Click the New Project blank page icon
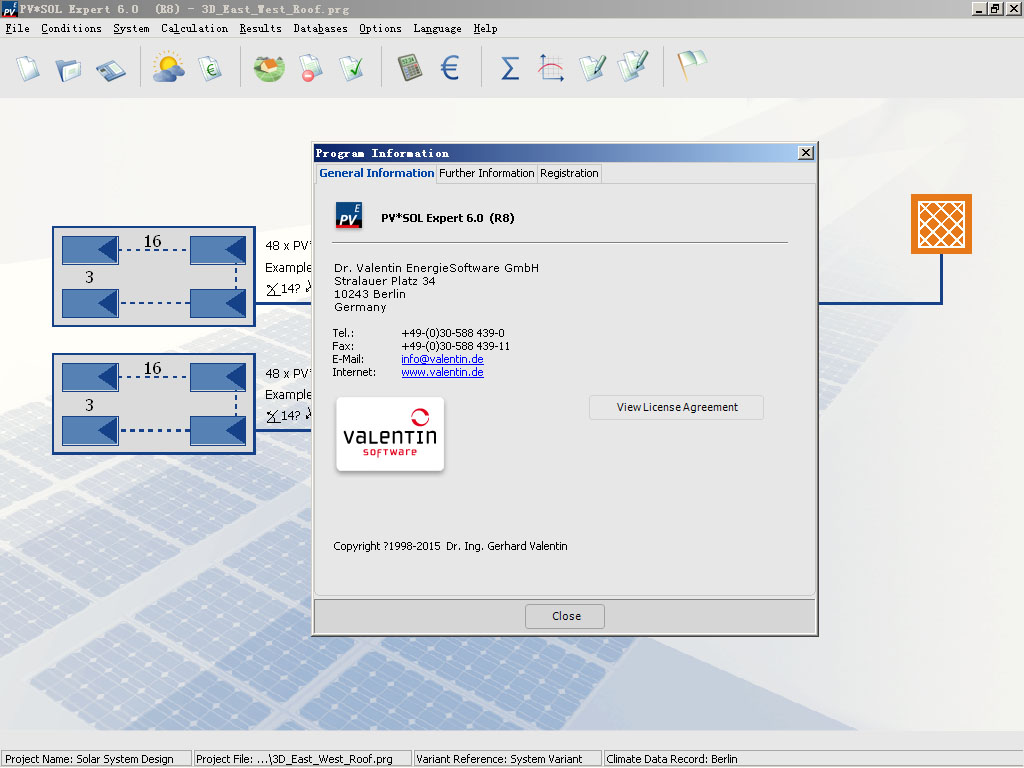 point(28,68)
